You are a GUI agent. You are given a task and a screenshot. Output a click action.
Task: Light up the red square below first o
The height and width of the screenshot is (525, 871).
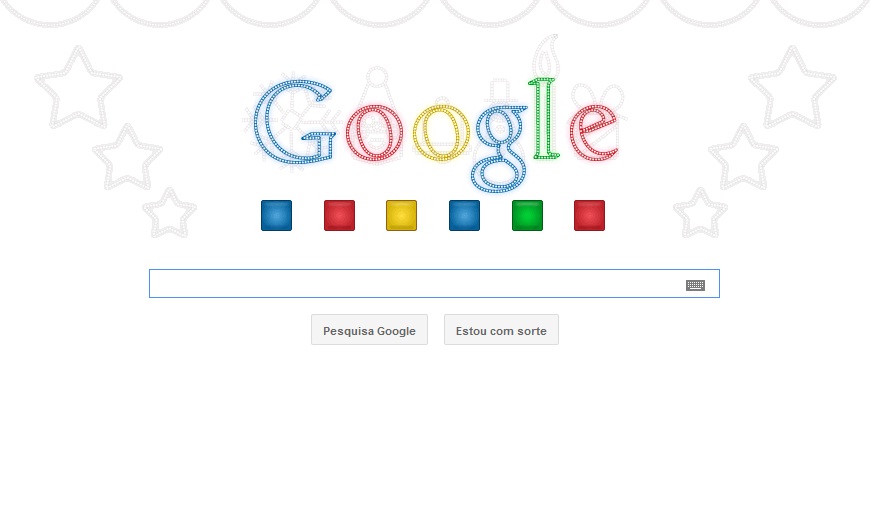(x=339, y=215)
